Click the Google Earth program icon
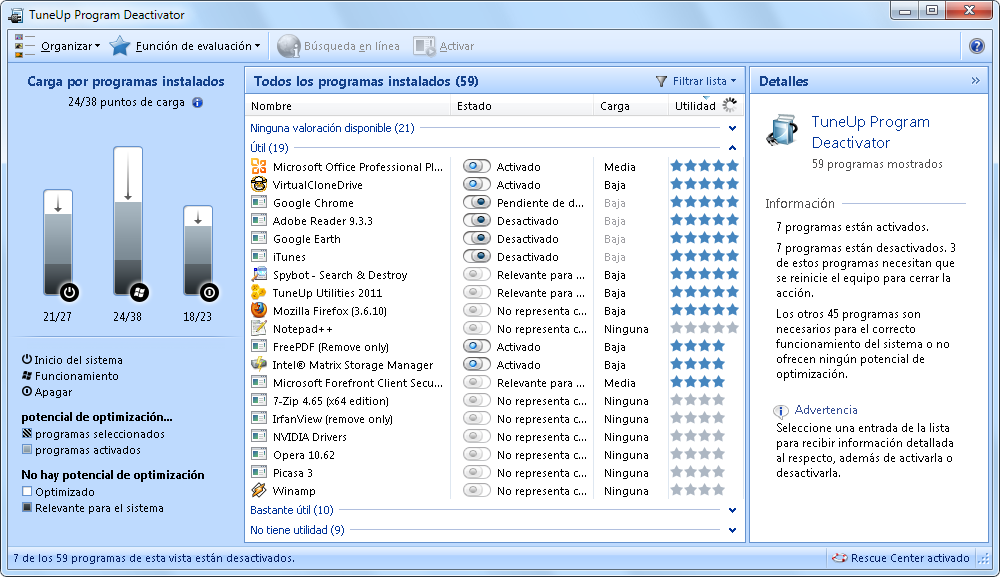The height and width of the screenshot is (577, 1000). pos(259,238)
